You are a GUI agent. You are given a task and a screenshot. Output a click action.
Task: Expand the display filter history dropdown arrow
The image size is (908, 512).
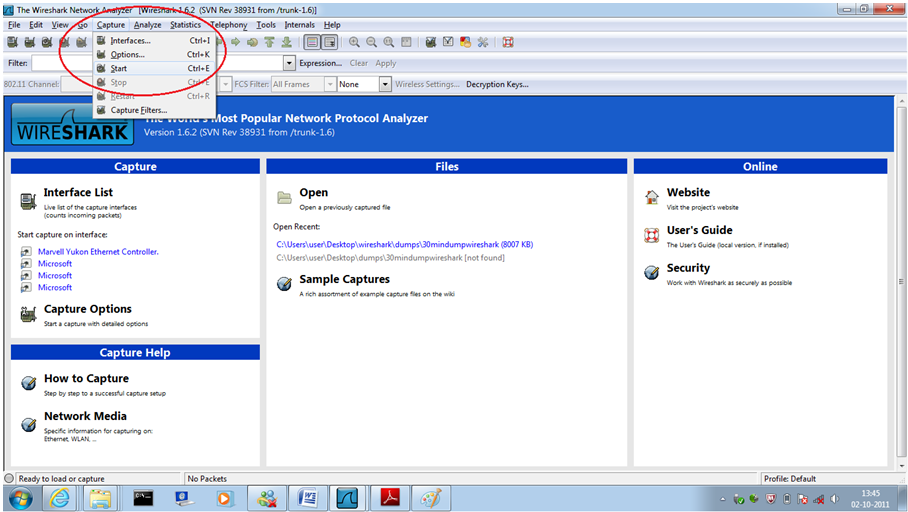pyautogui.click(x=289, y=63)
